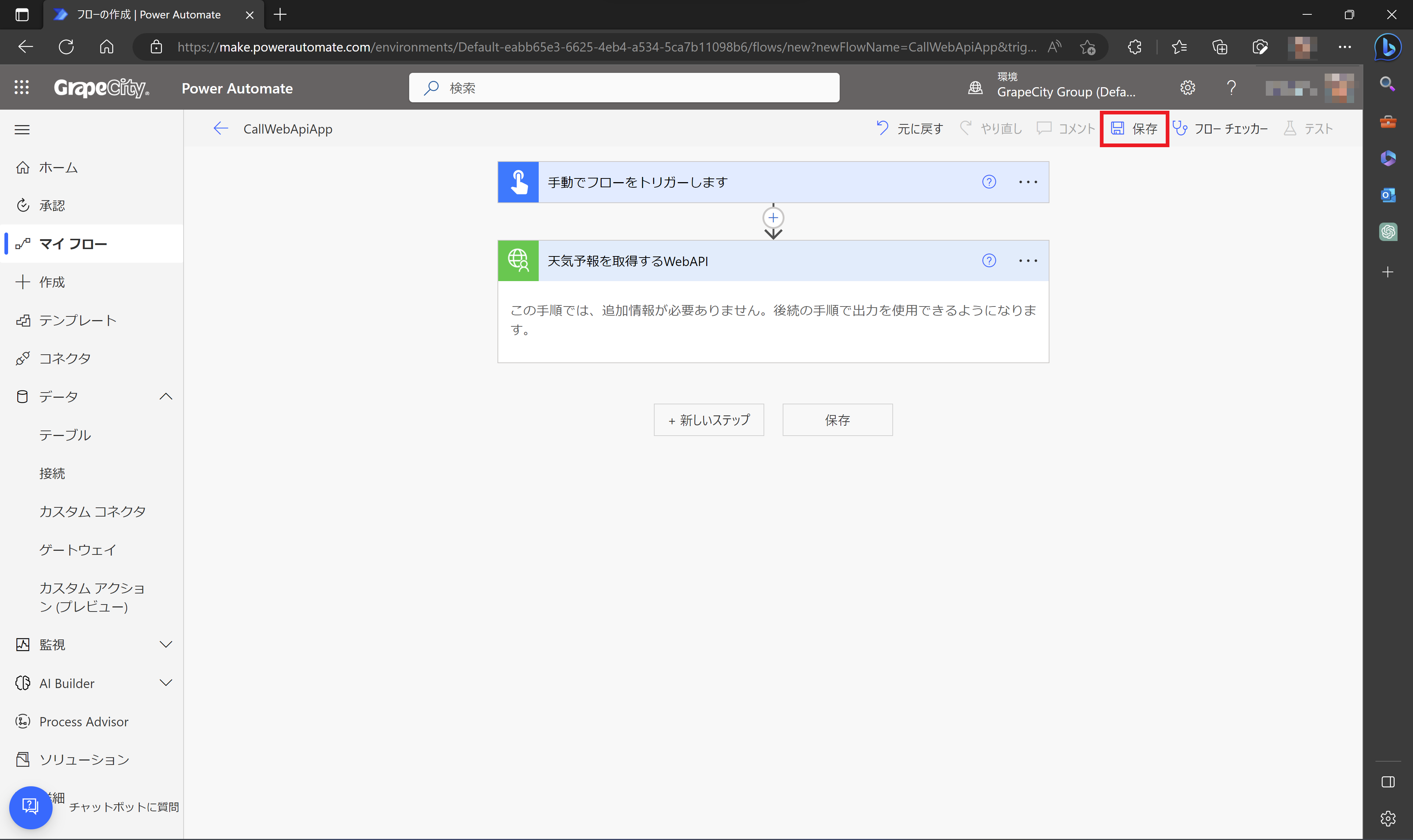Open Edge Settings and more menu

click(1345, 47)
